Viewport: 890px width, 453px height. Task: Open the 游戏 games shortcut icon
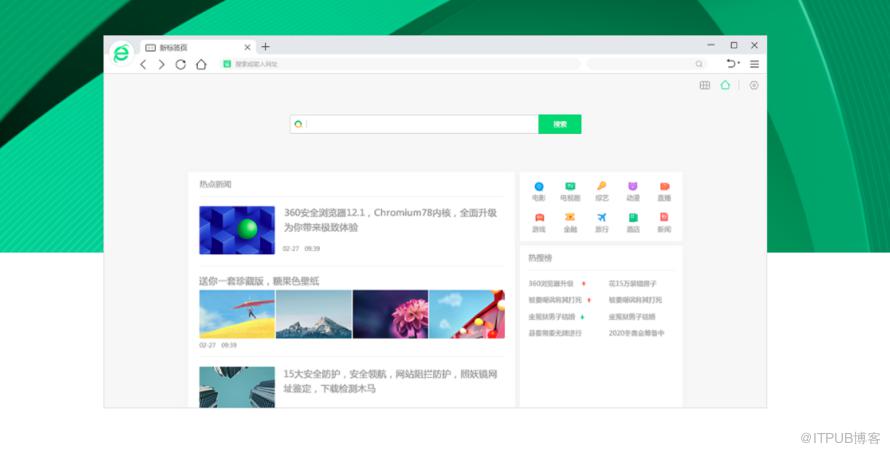(x=539, y=217)
